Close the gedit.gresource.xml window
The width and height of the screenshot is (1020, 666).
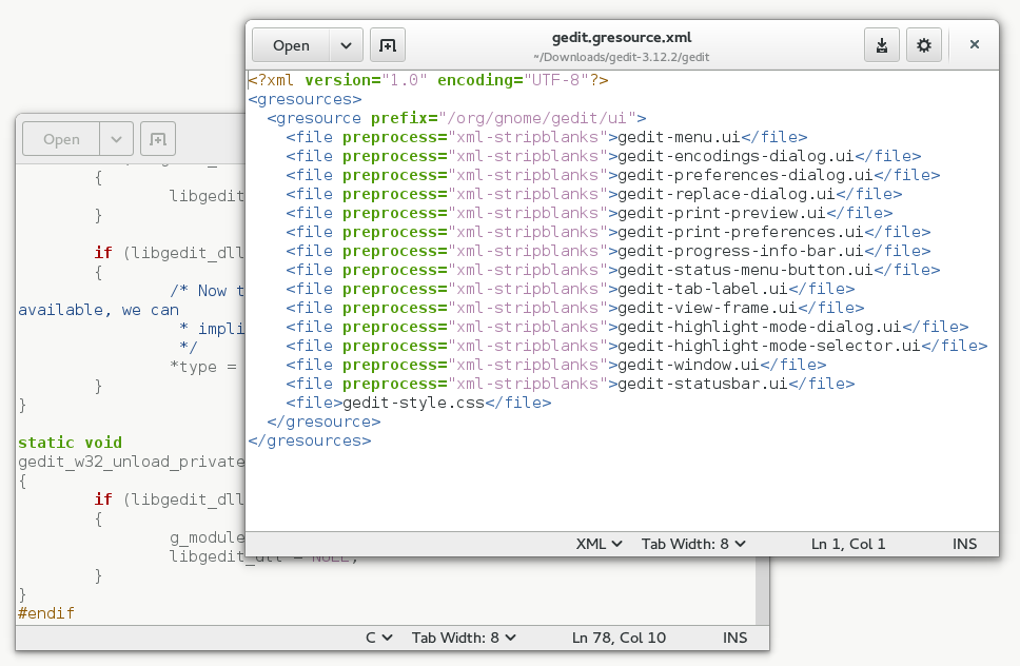coord(974,44)
